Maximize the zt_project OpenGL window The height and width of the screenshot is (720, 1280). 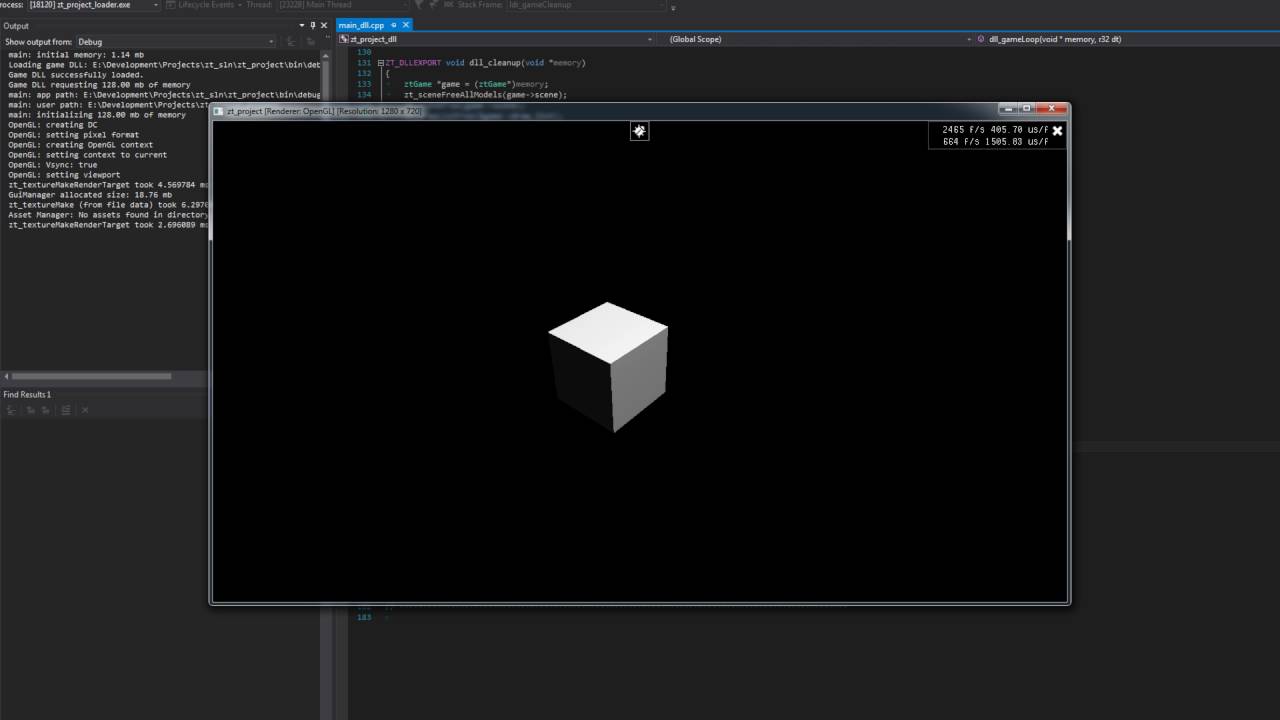coord(1026,108)
